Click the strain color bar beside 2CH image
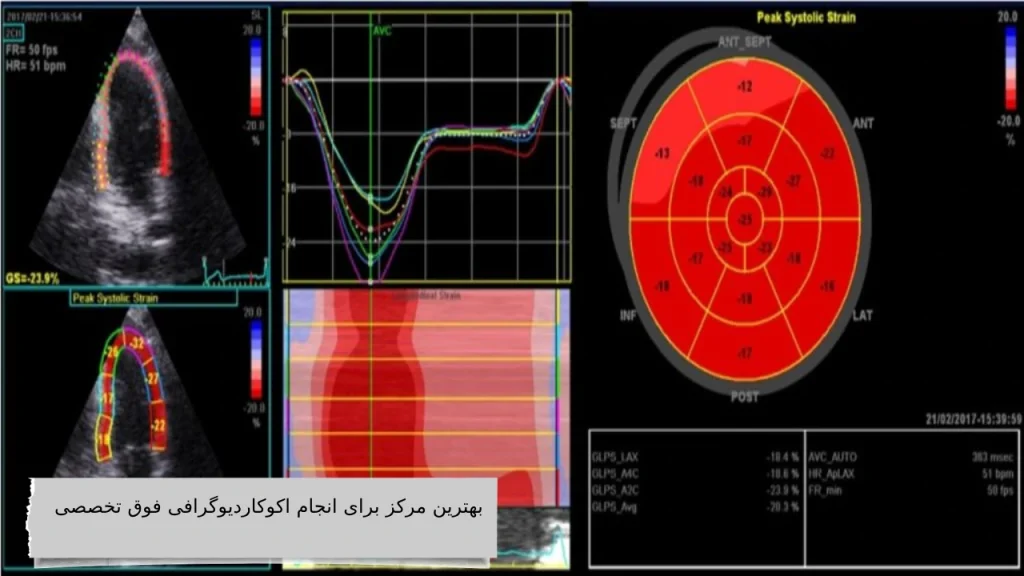The width and height of the screenshot is (1024, 576). pyautogui.click(x=256, y=77)
